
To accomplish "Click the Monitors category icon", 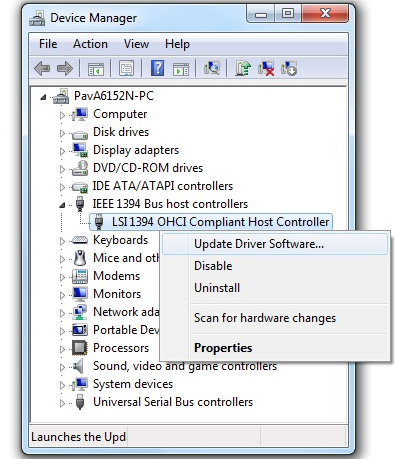I will pyautogui.click(x=80, y=294).
